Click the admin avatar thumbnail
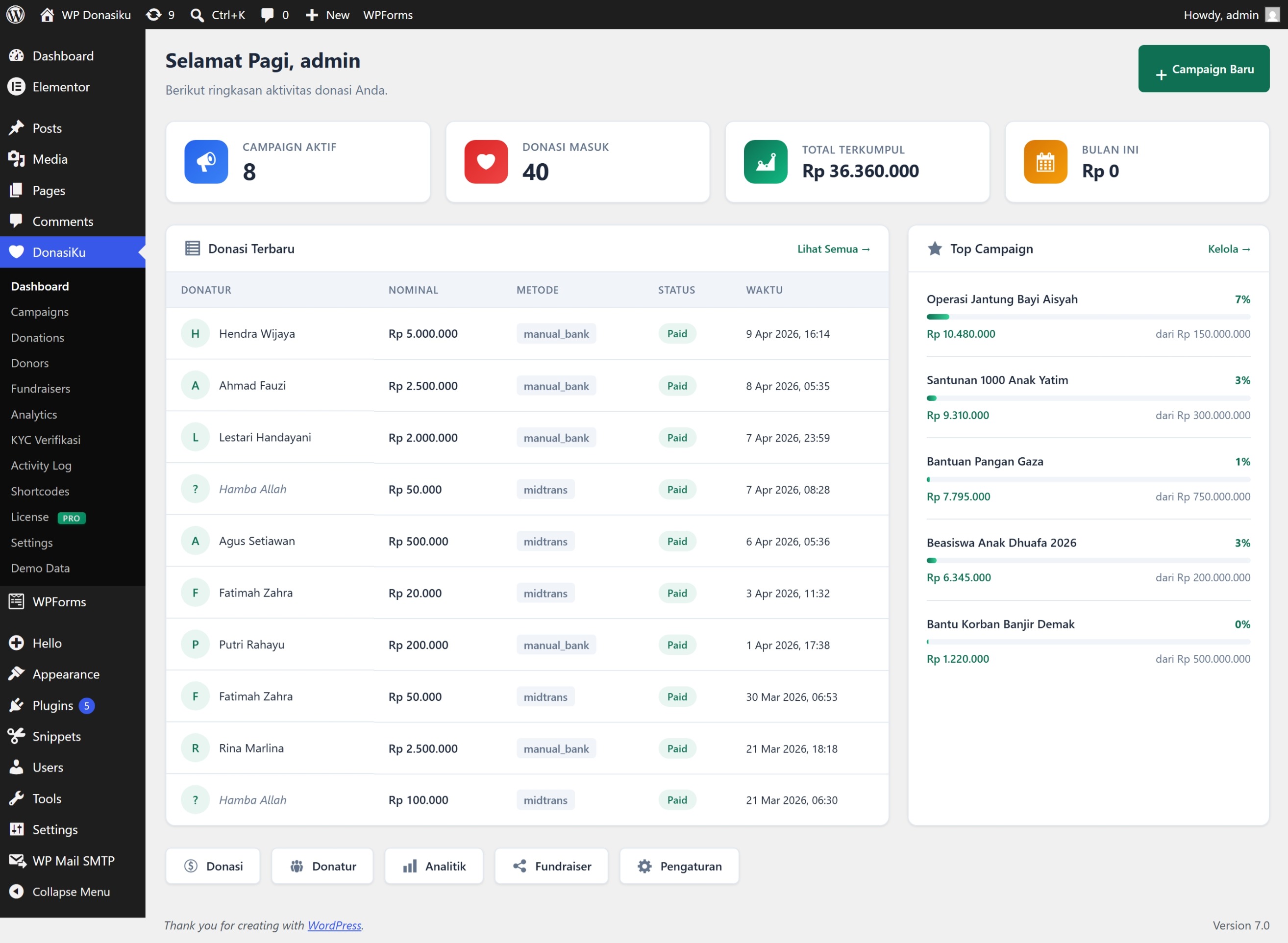 1272,14
